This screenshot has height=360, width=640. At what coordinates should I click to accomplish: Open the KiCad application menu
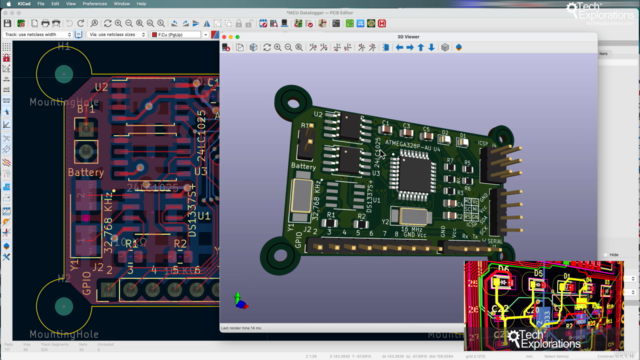(x=24, y=4)
